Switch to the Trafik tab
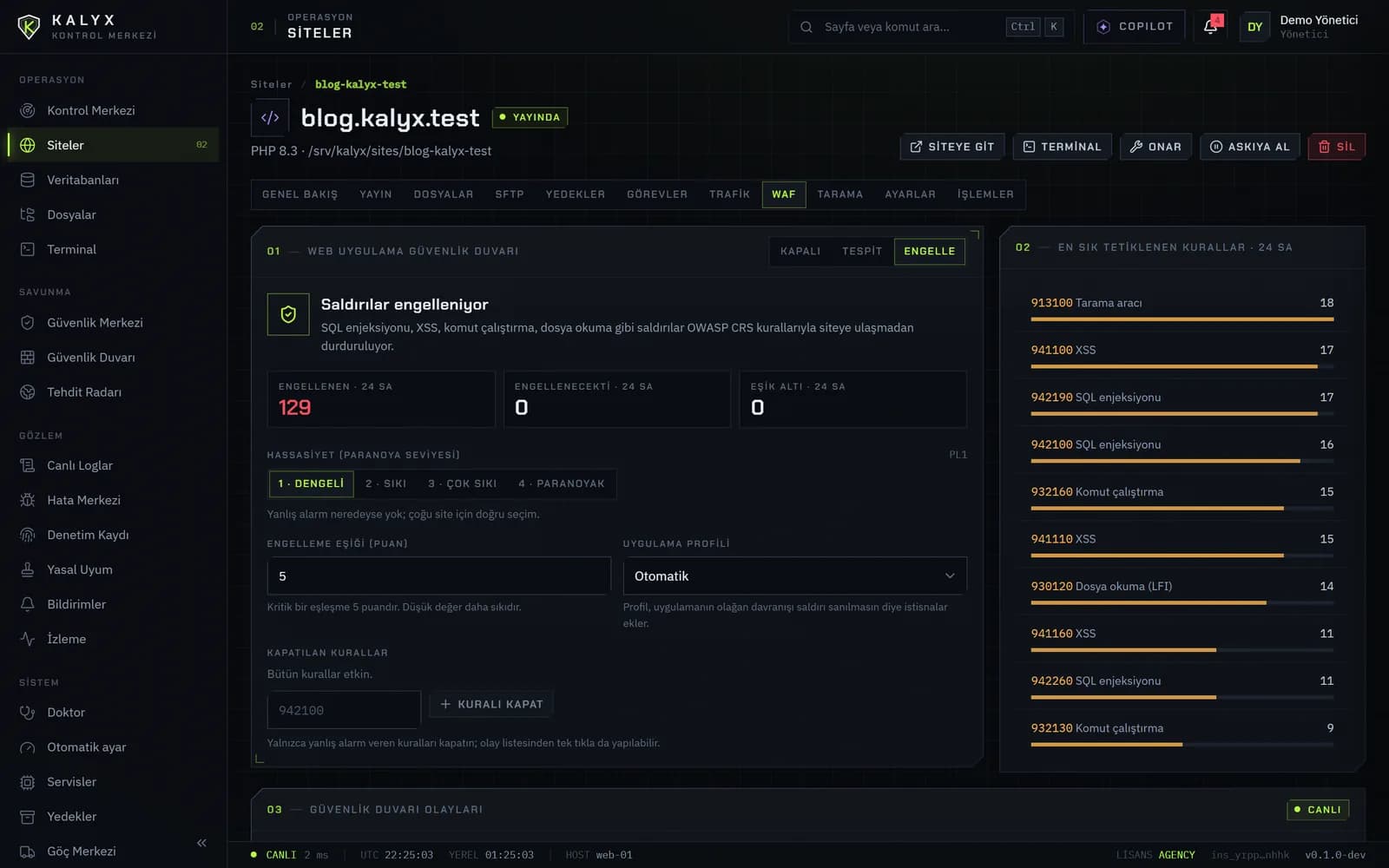This screenshot has width=1389, height=868. (x=729, y=194)
